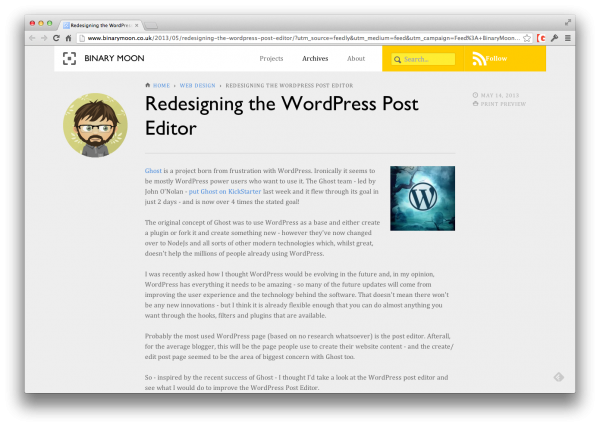Click the HOME breadcrumb link
600x427 pixels.
tap(161, 85)
